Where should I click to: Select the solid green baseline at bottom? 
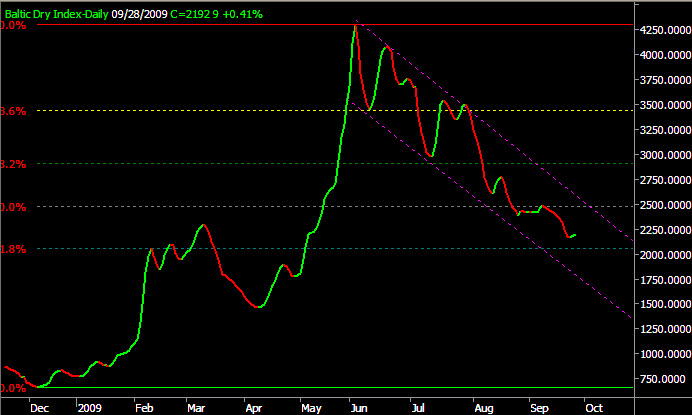[x=335, y=388]
